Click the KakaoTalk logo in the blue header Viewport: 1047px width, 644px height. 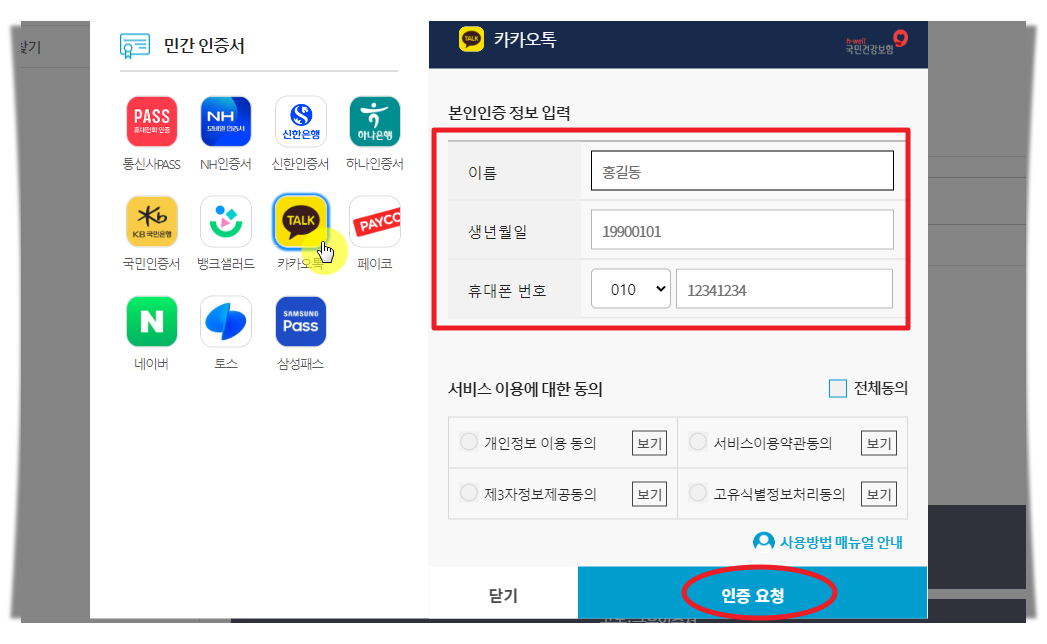pos(471,39)
